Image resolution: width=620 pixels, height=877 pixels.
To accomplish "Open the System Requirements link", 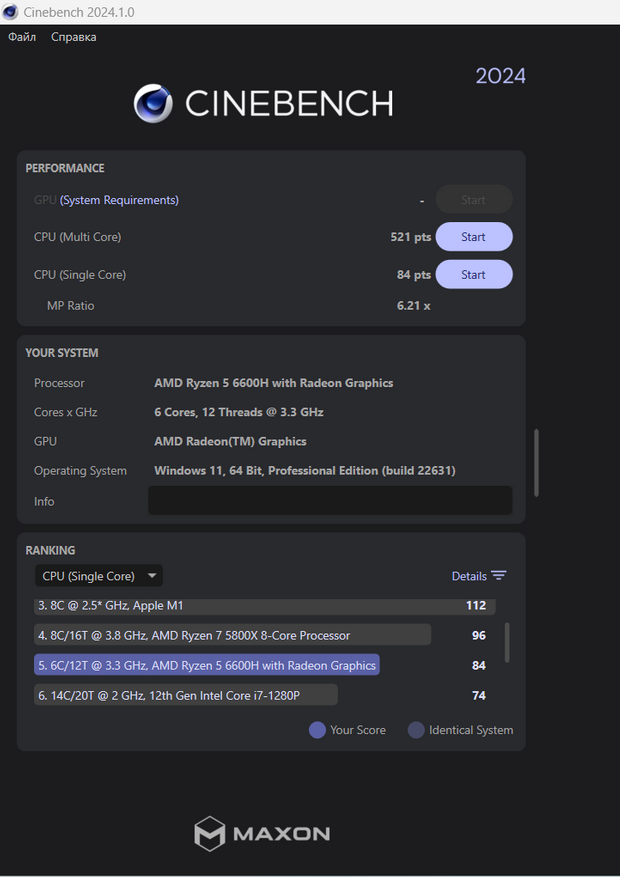I will point(119,200).
